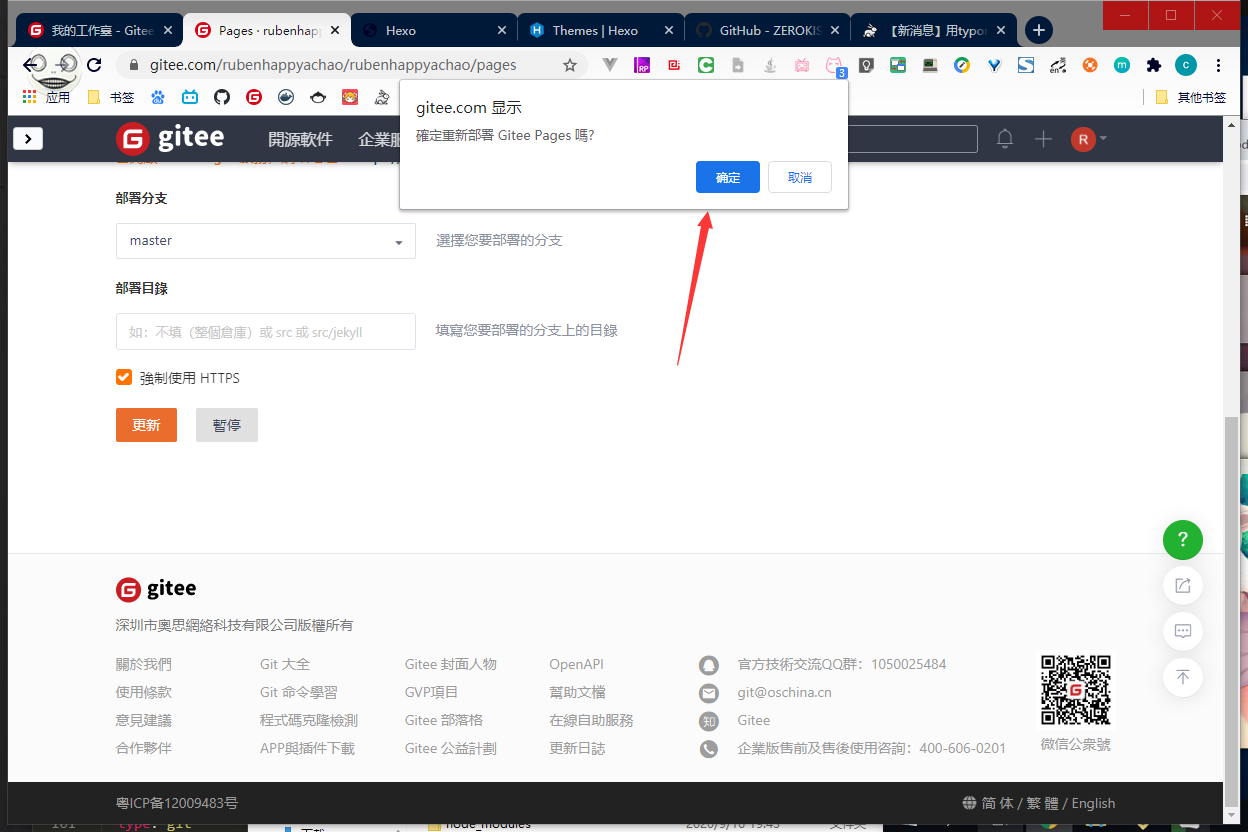Confirm redeploy with 确定 button
This screenshot has height=832, width=1248.
[x=727, y=177]
